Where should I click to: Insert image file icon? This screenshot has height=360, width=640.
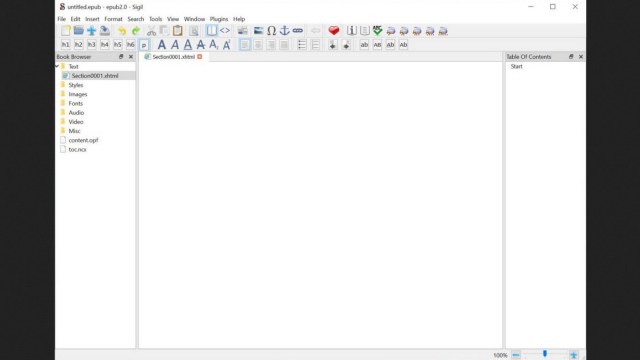coord(258,31)
